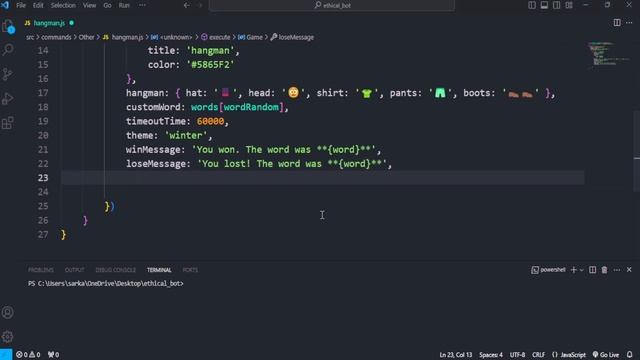Expand the src breadcrumb

30,37
